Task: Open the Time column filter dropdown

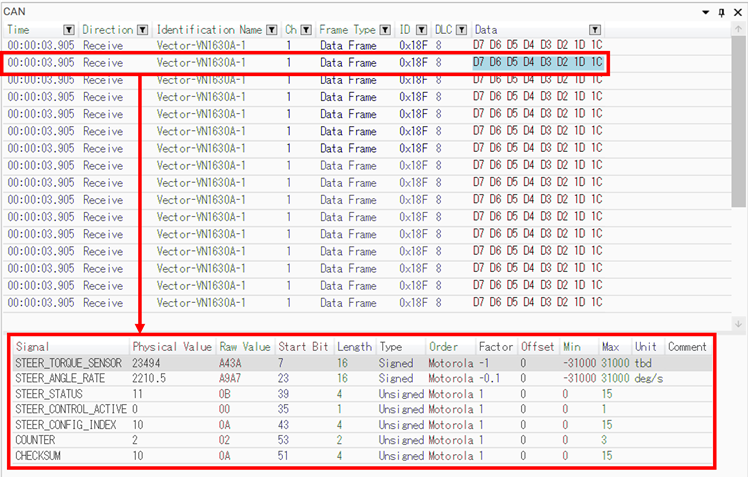Action: [69, 30]
